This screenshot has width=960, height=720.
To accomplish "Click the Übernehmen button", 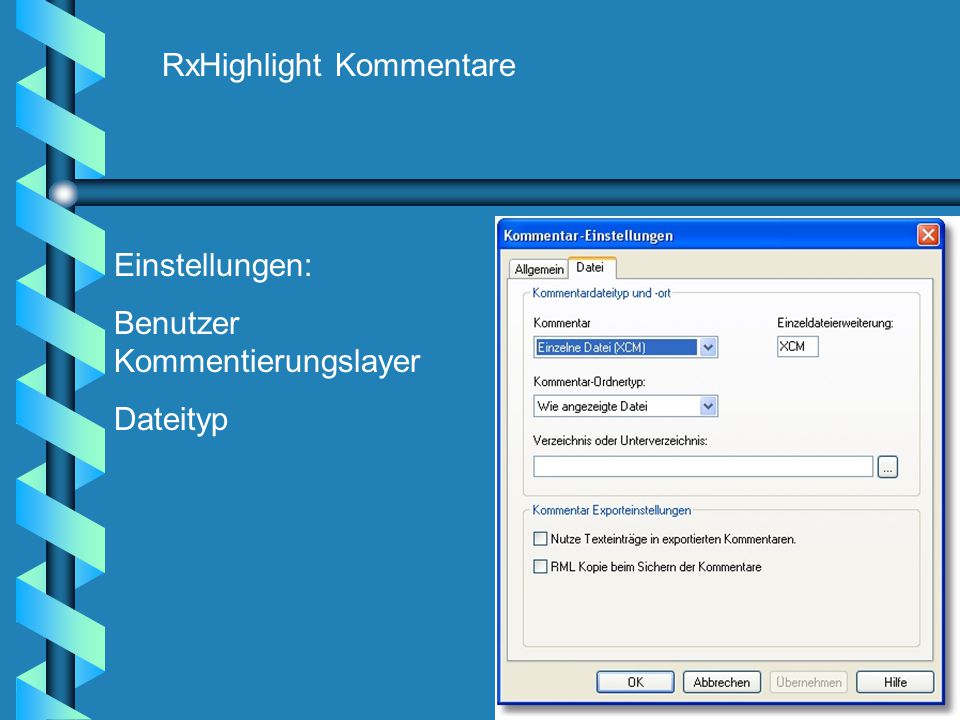I will click(808, 682).
